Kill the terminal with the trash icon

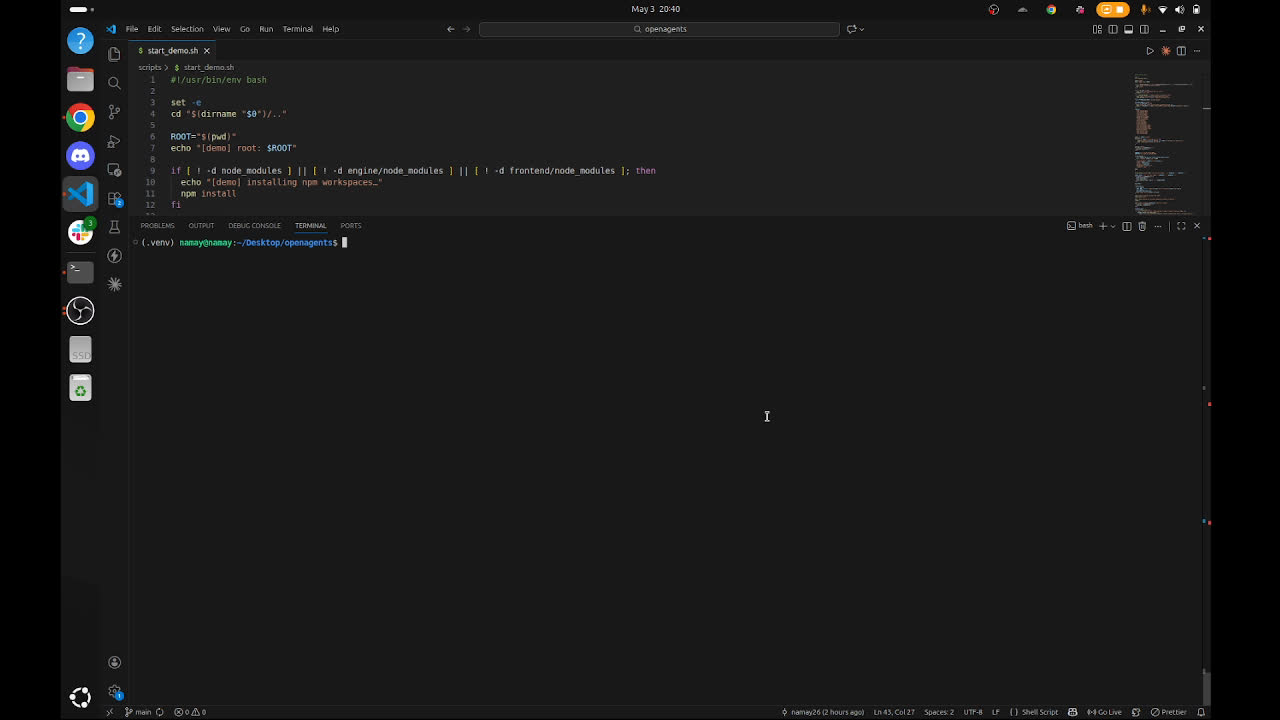click(x=1142, y=226)
